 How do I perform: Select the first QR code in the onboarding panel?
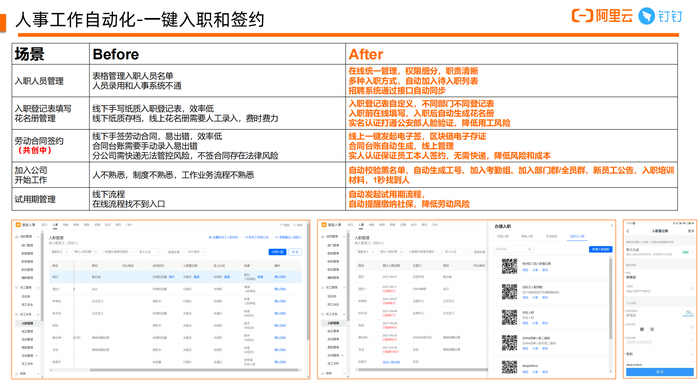point(509,266)
